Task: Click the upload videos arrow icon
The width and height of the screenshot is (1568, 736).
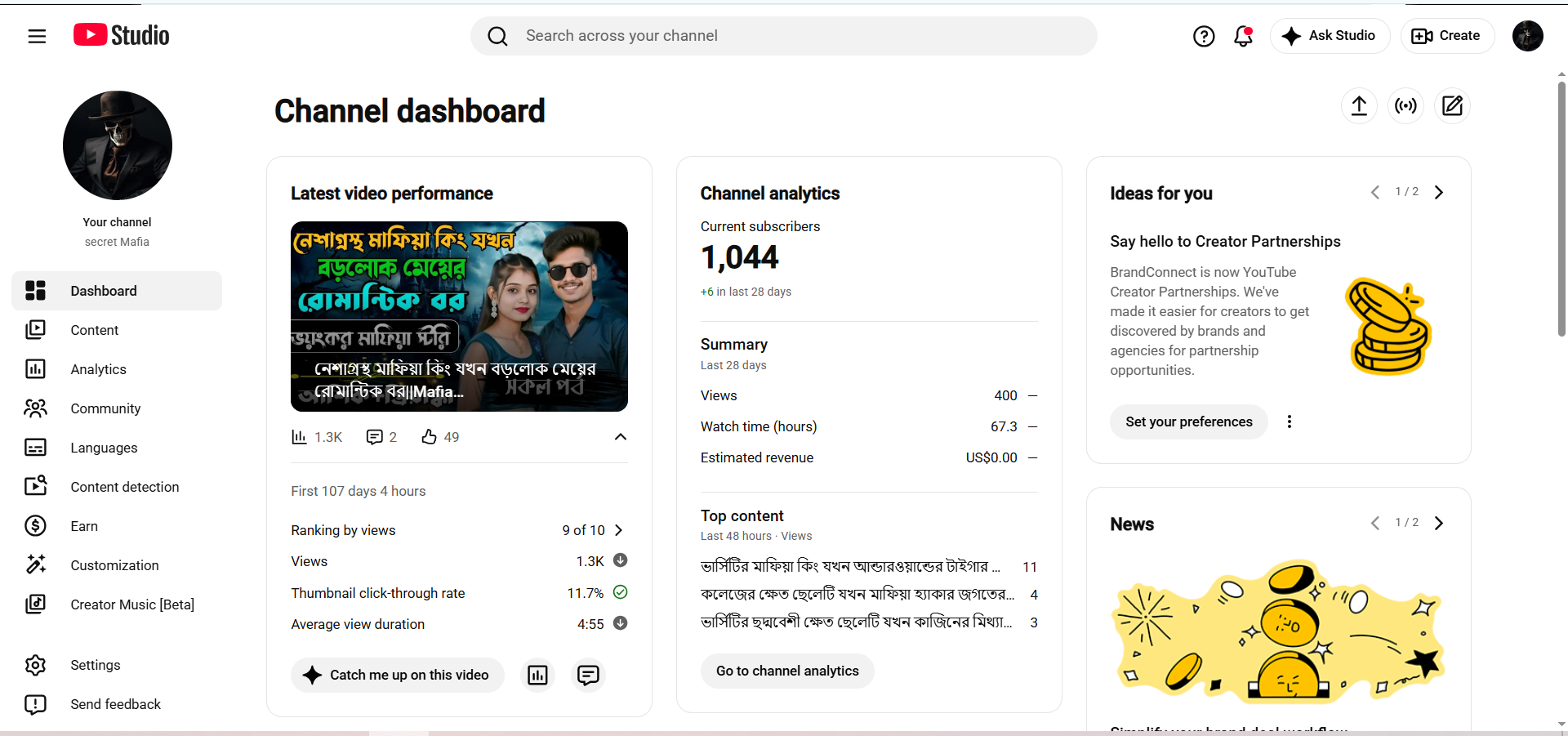Action: pos(1359,106)
